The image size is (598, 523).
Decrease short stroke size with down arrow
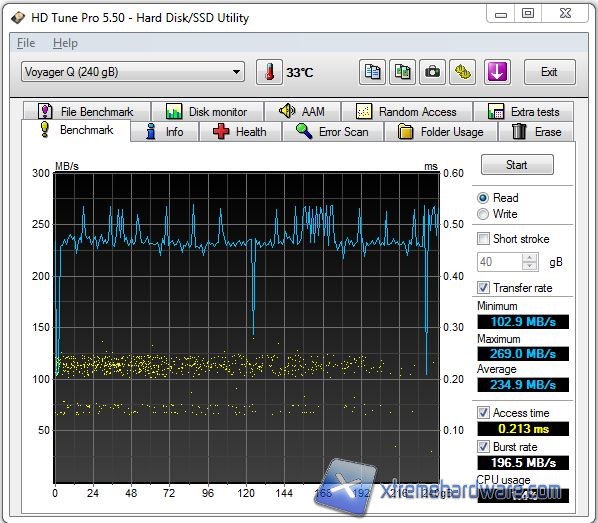pos(530,266)
